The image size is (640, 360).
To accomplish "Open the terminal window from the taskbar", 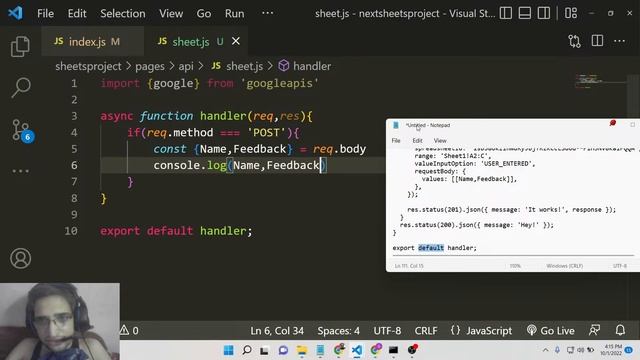I will coord(393,350).
